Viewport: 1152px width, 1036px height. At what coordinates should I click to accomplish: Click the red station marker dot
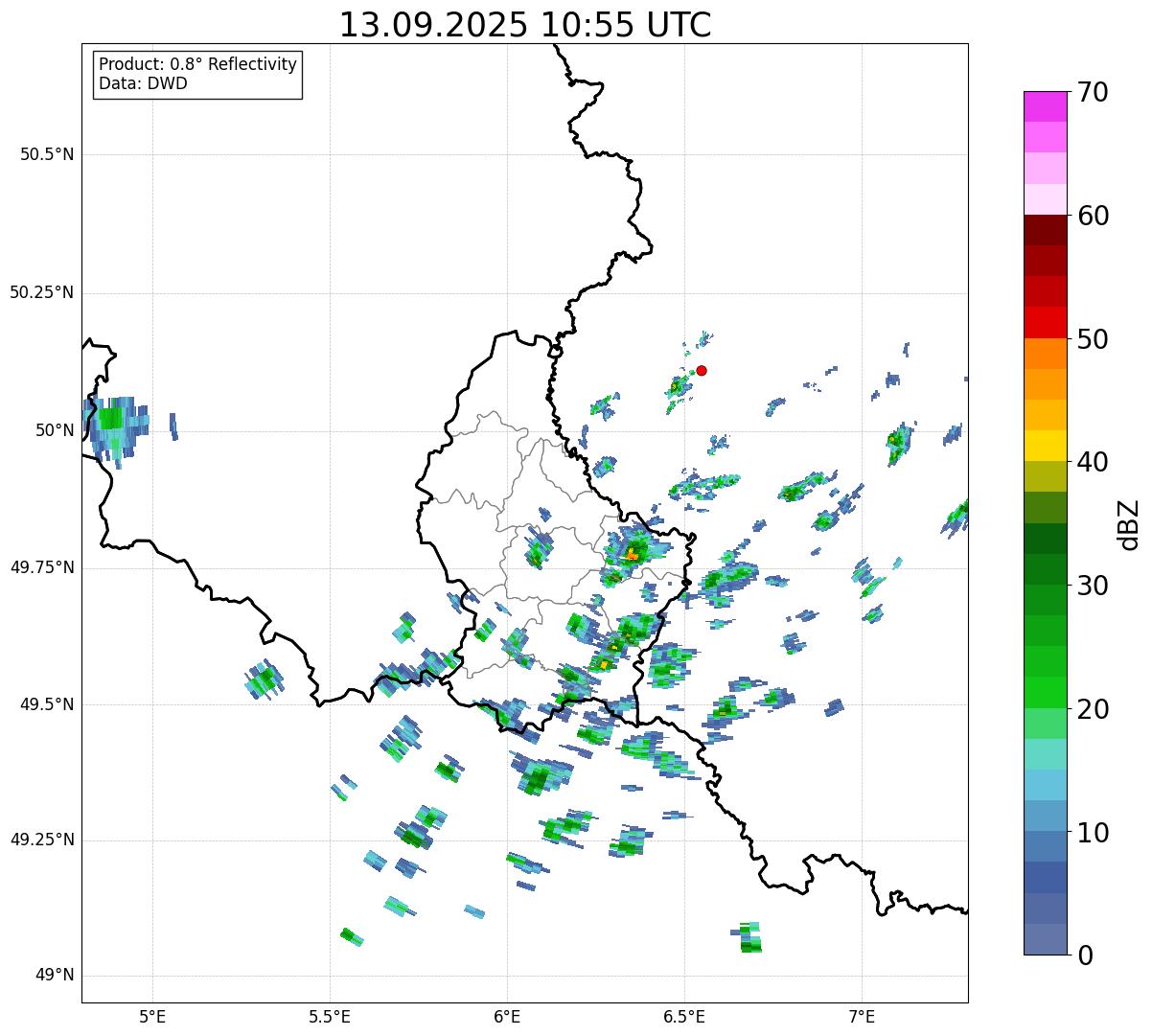click(x=702, y=370)
